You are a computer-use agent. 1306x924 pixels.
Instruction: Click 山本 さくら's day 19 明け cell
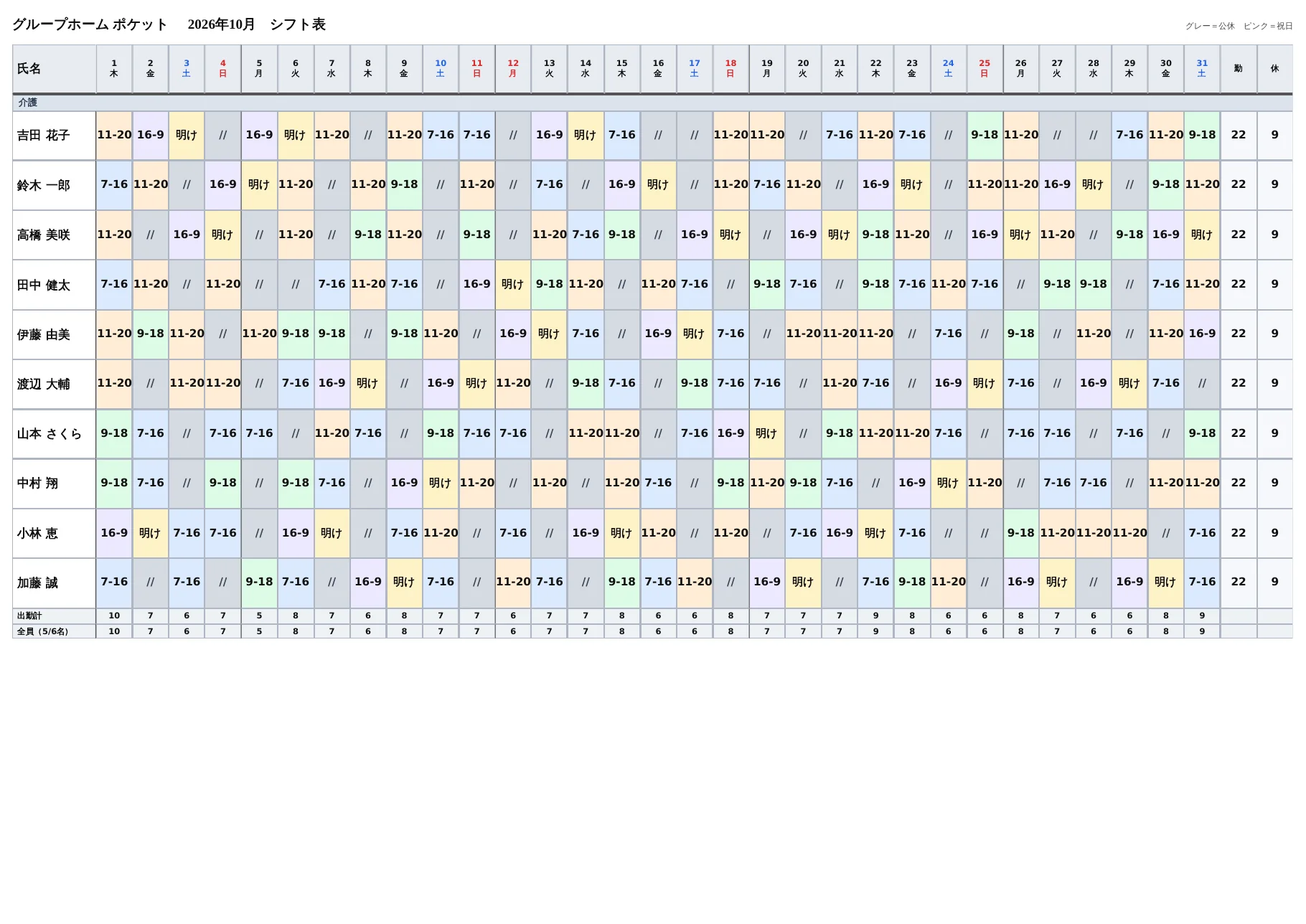click(767, 433)
